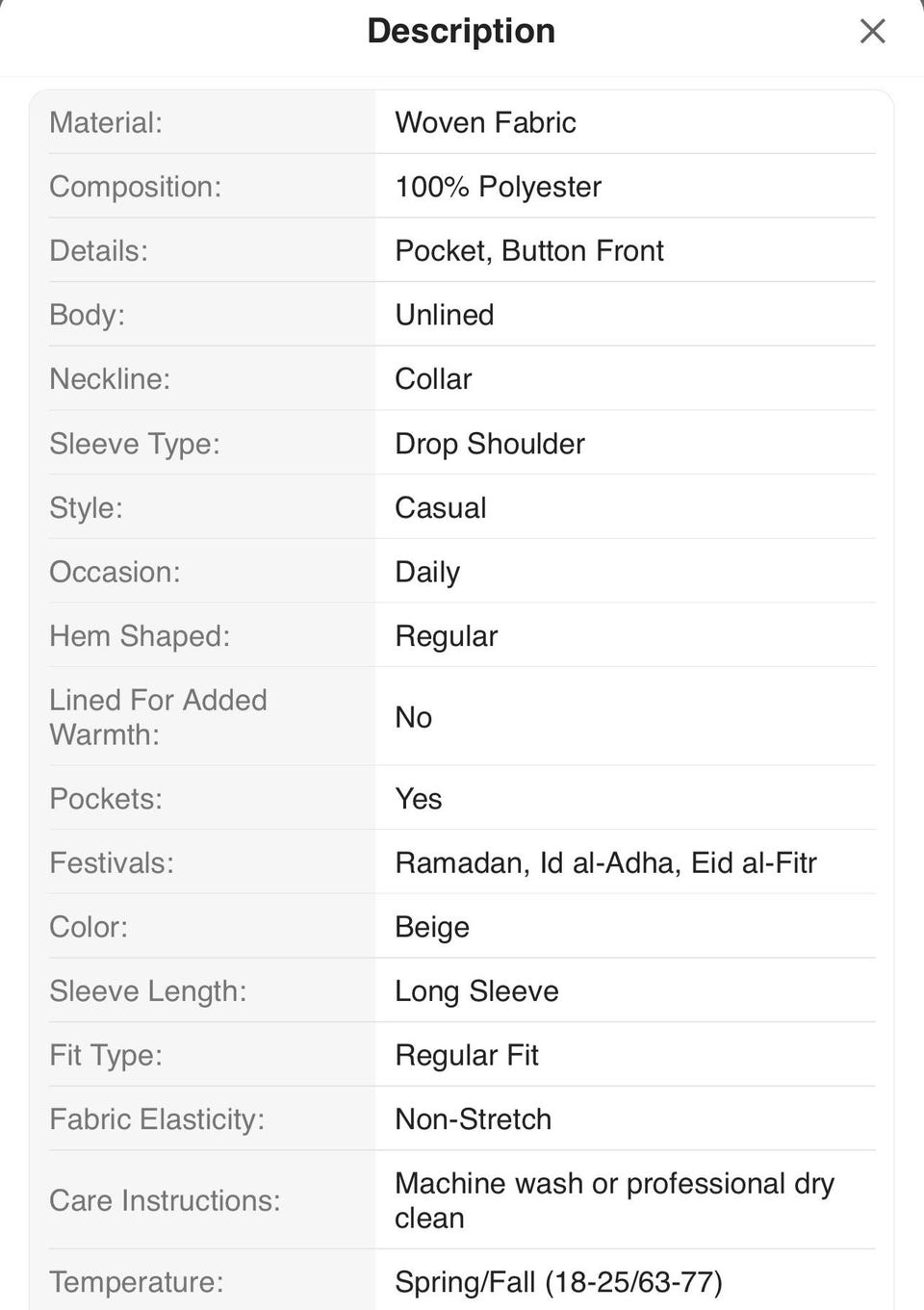Tap the Regular hem shape value
The image size is (924, 1310).
[446, 636]
